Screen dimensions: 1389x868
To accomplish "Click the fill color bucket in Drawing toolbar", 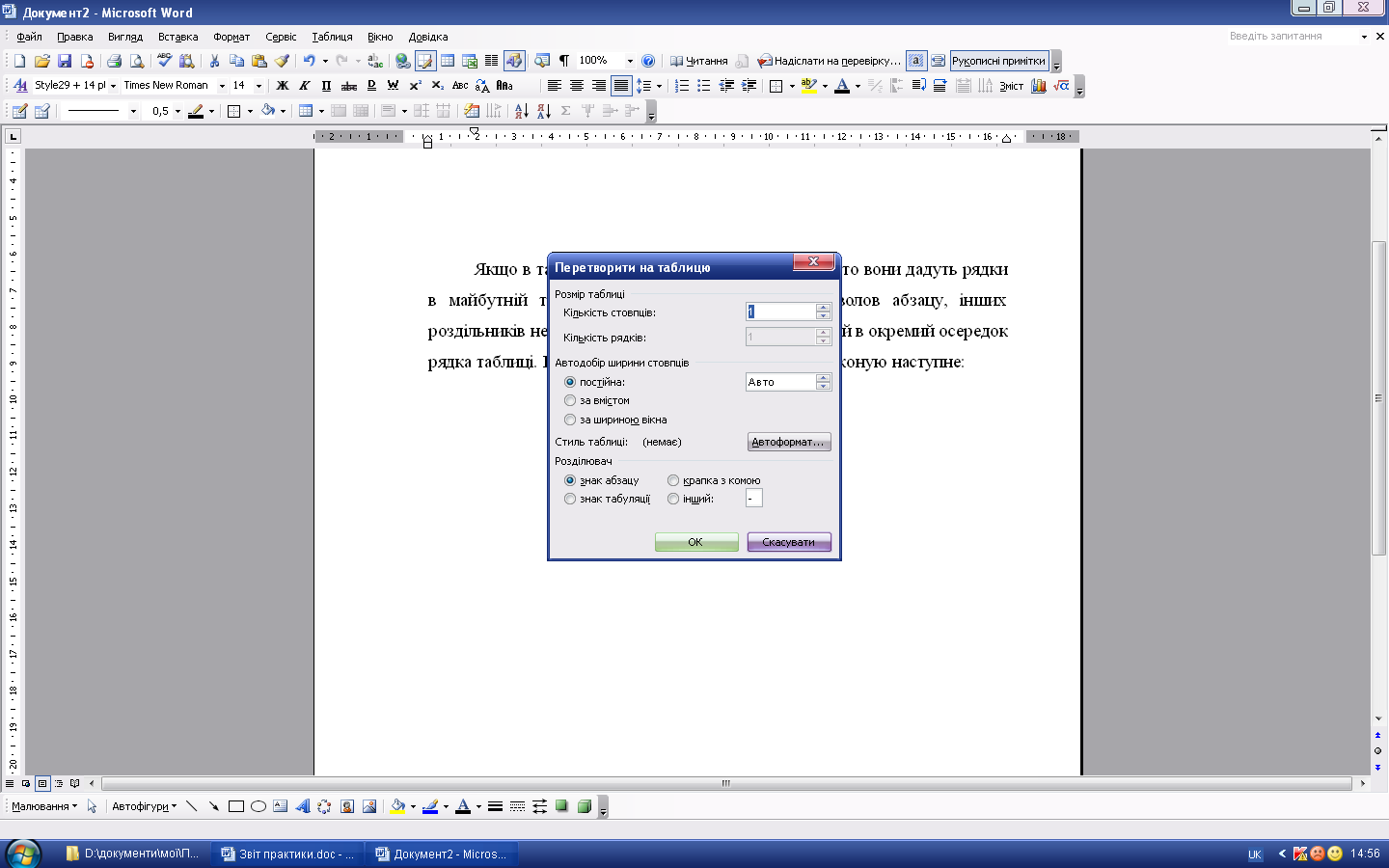I will (396, 806).
